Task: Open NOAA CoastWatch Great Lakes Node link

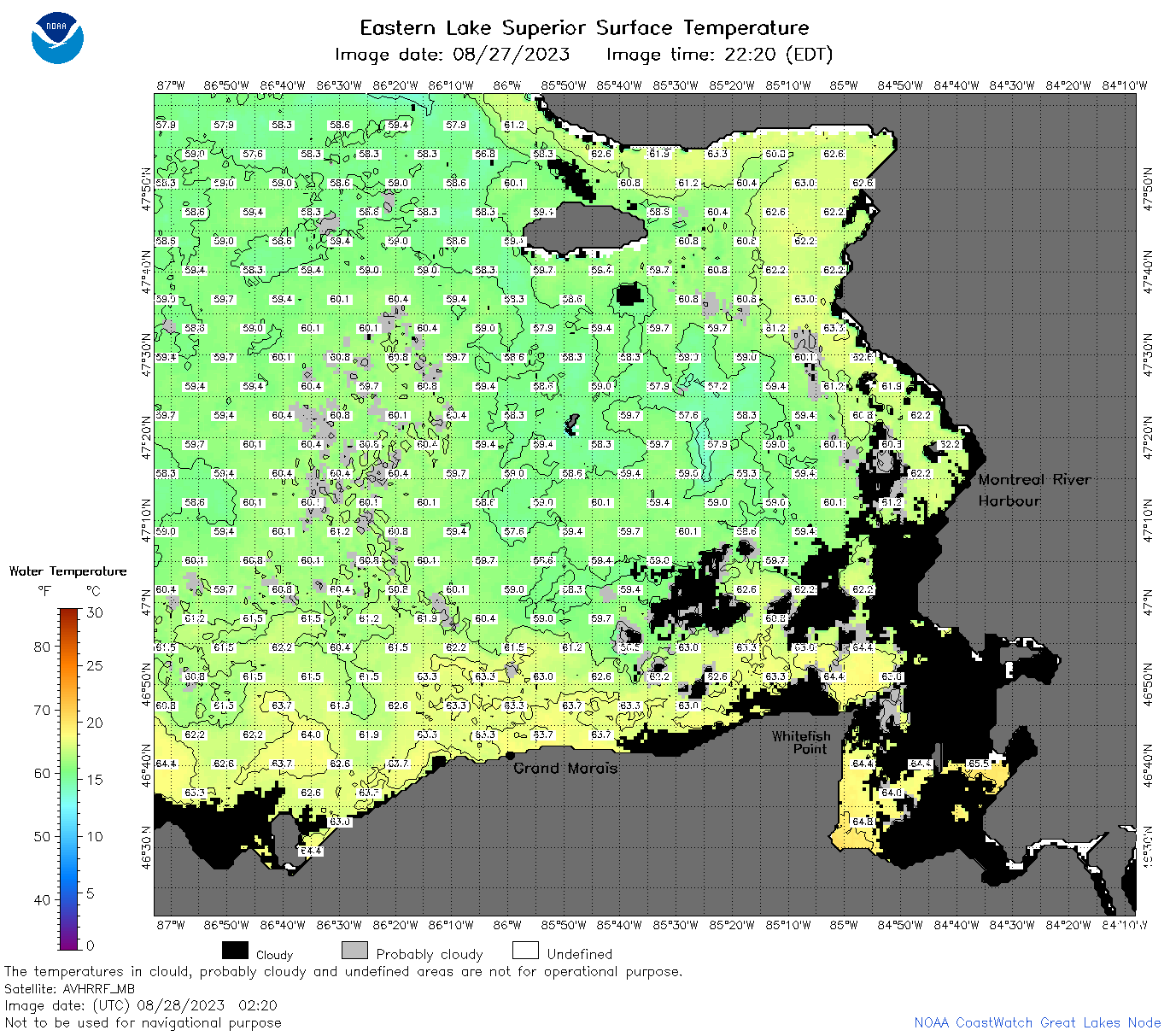Action: 1037,1022
